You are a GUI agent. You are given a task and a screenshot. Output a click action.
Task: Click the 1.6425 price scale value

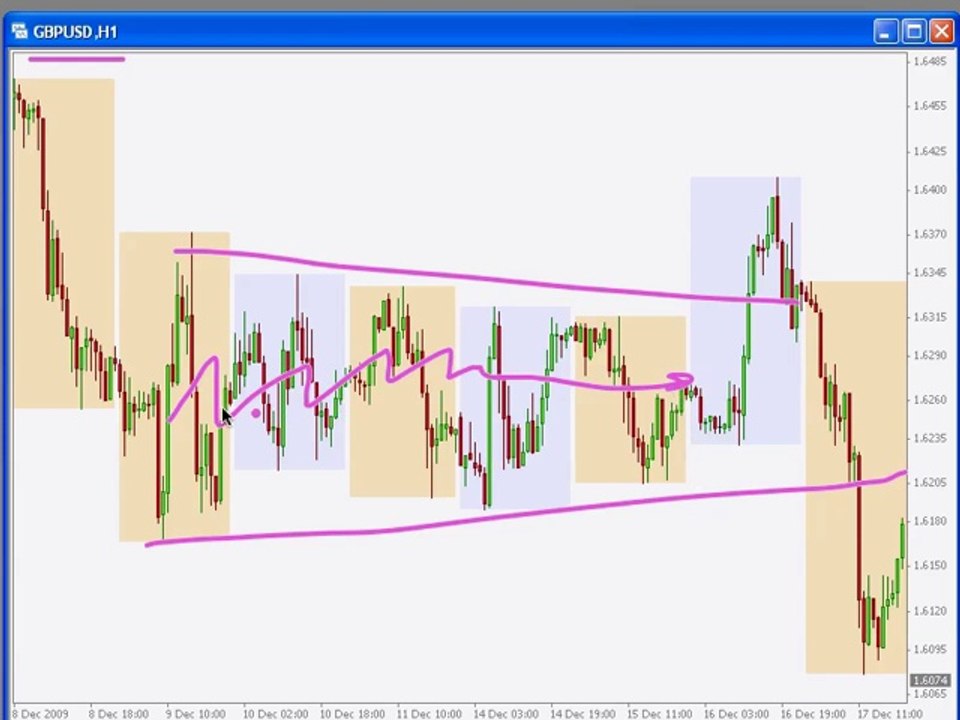pos(929,151)
